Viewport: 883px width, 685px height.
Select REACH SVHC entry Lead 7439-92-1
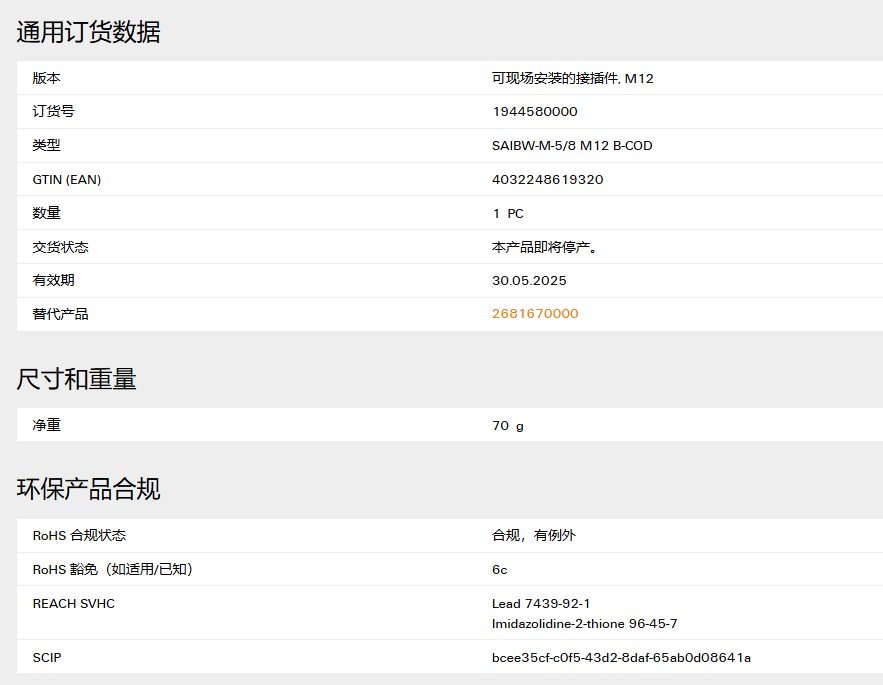pyautogui.click(x=541, y=604)
